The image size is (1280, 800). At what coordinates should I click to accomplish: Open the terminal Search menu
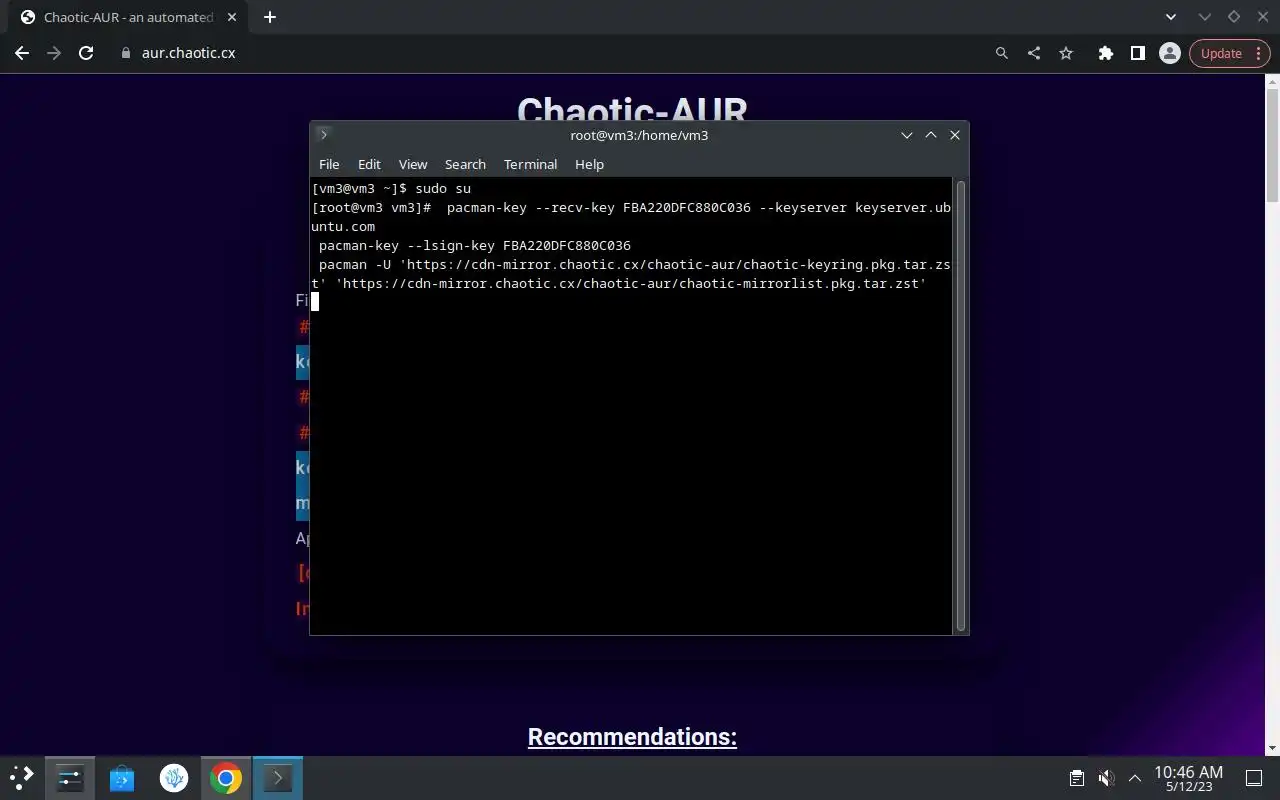[x=465, y=164]
